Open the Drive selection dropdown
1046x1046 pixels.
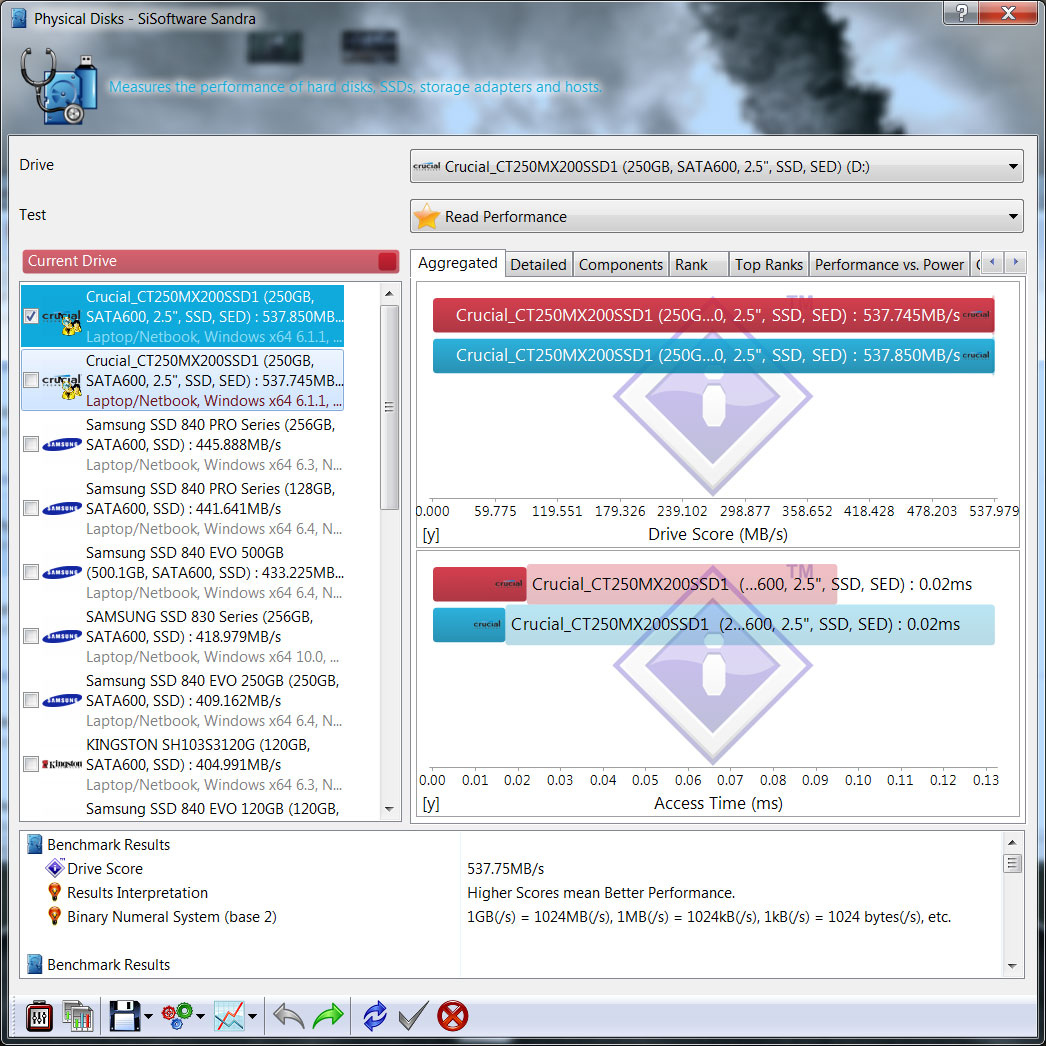716,166
